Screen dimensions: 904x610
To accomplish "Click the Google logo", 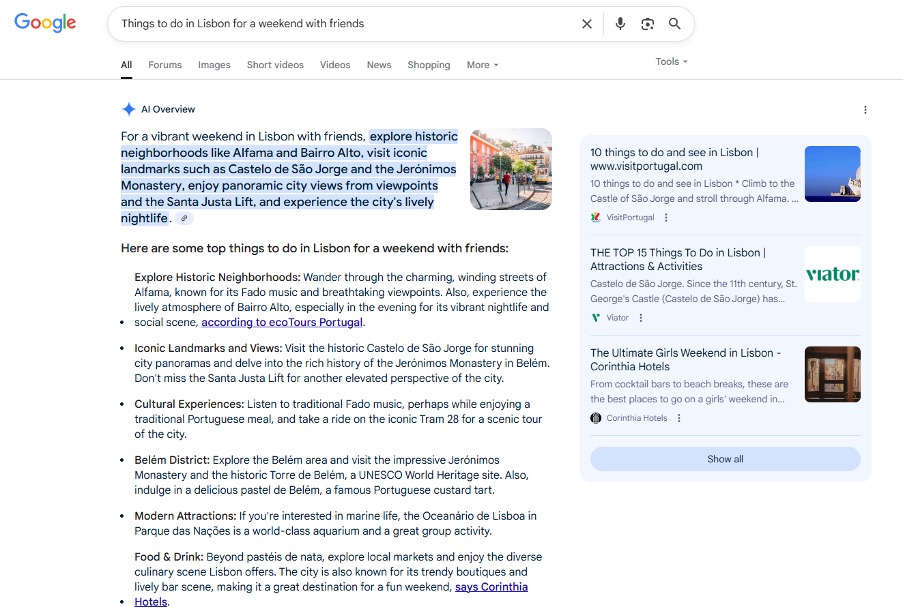I will pyautogui.click(x=45, y=22).
